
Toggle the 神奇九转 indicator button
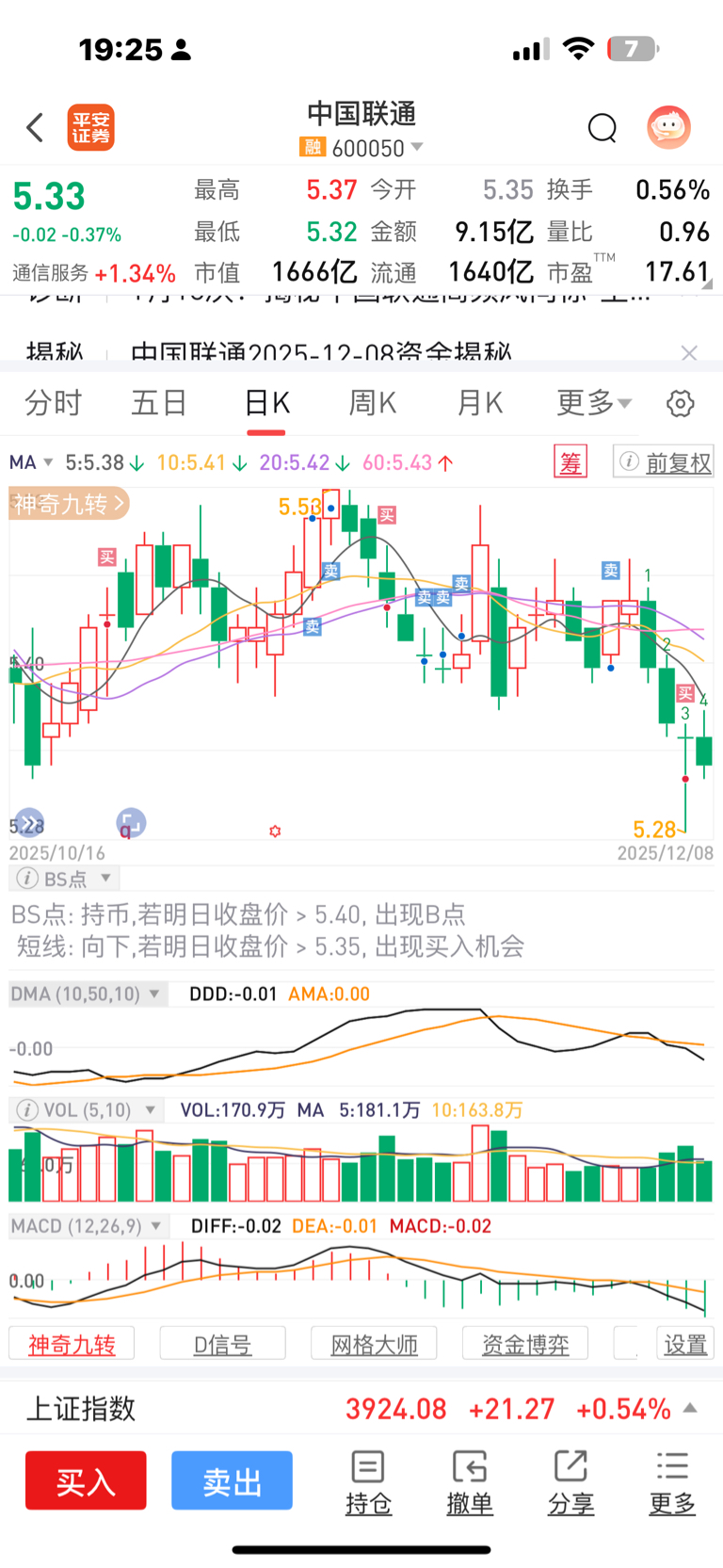(x=72, y=1344)
